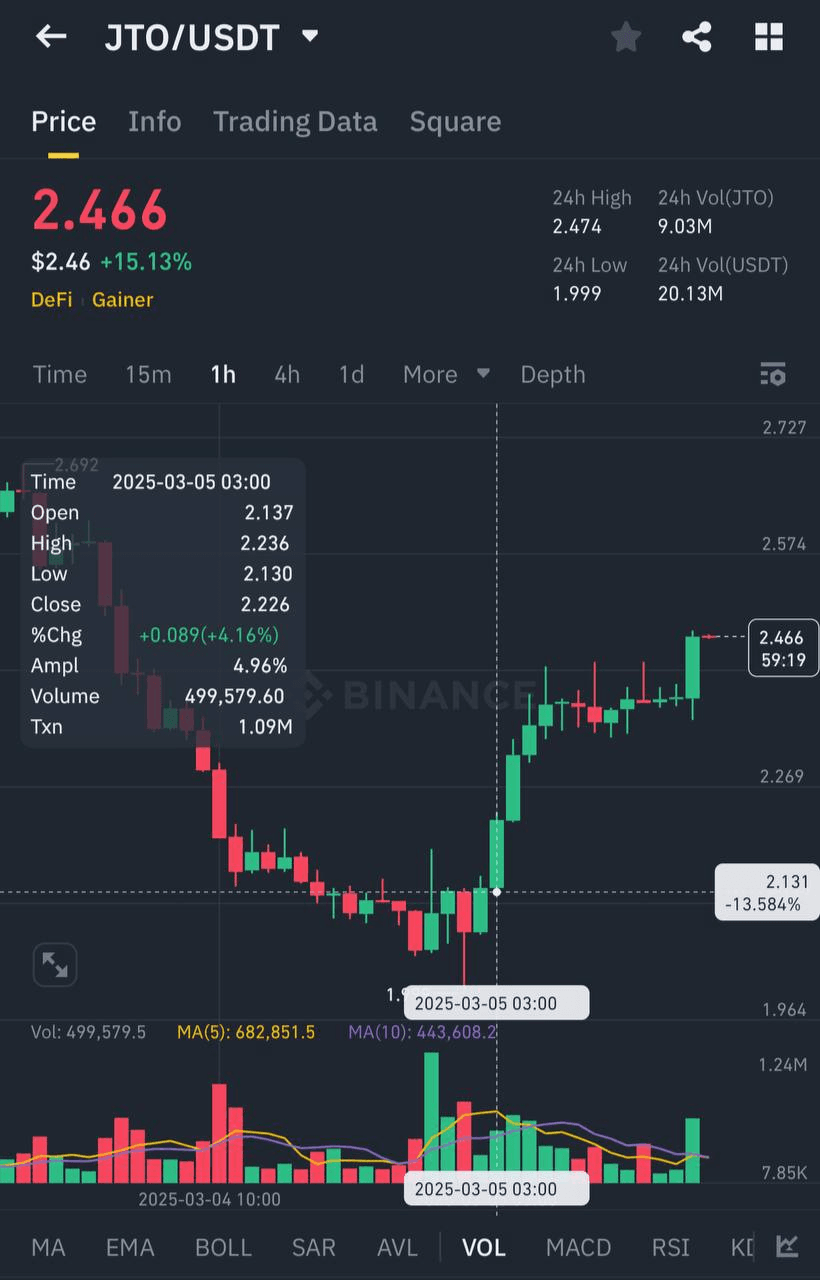Click the JTO/USDT pair title
Image resolution: width=820 pixels, height=1280 pixels.
(192, 37)
